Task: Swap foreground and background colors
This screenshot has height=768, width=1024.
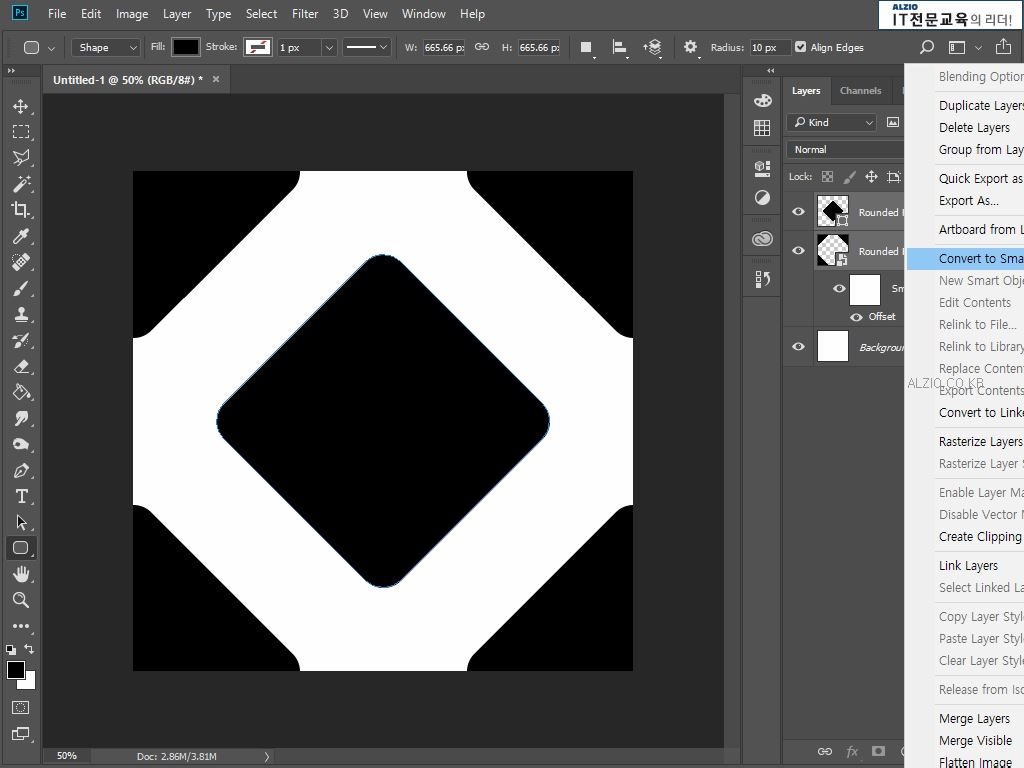Action: click(x=29, y=649)
